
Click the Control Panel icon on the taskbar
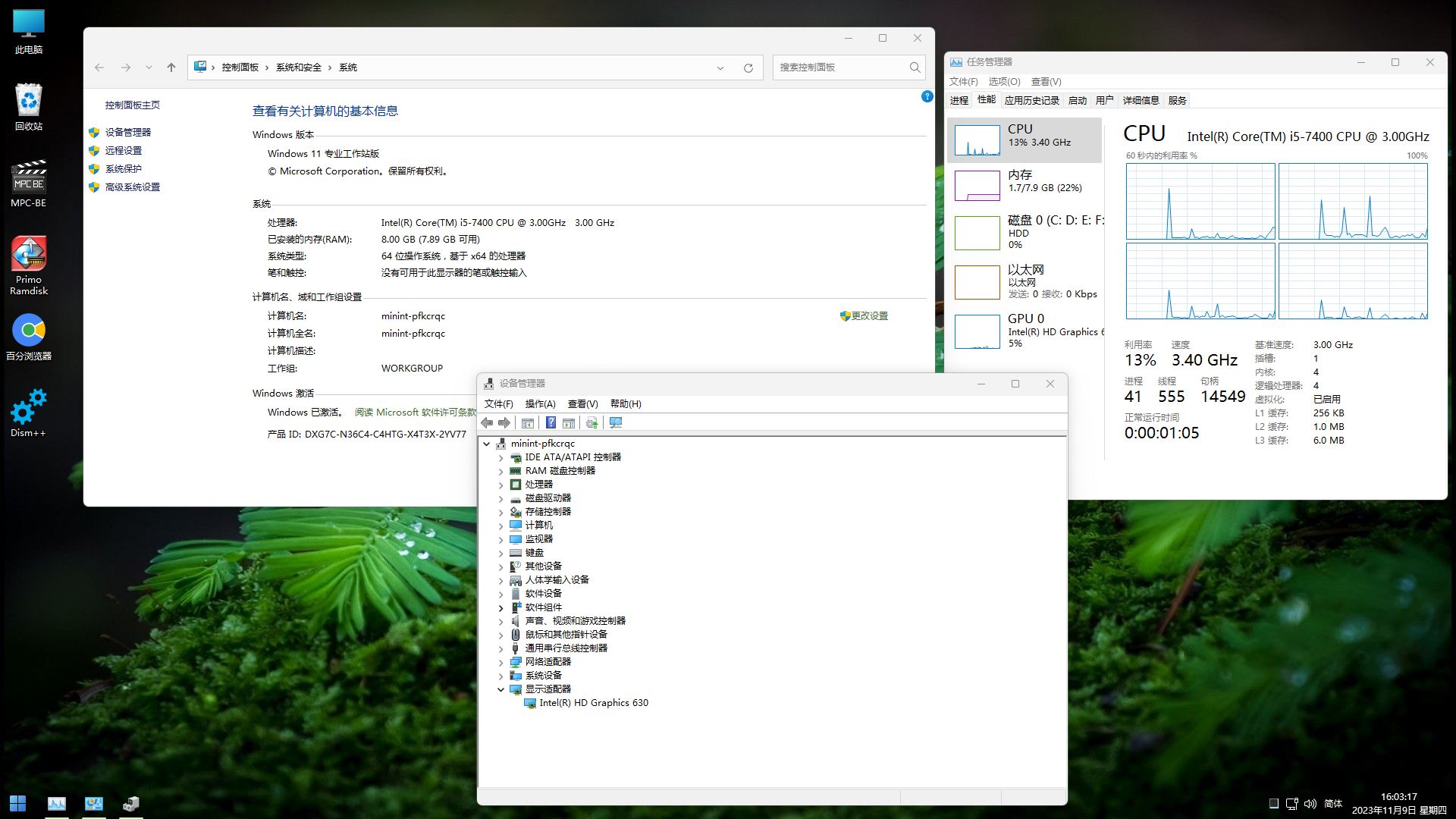click(x=94, y=803)
